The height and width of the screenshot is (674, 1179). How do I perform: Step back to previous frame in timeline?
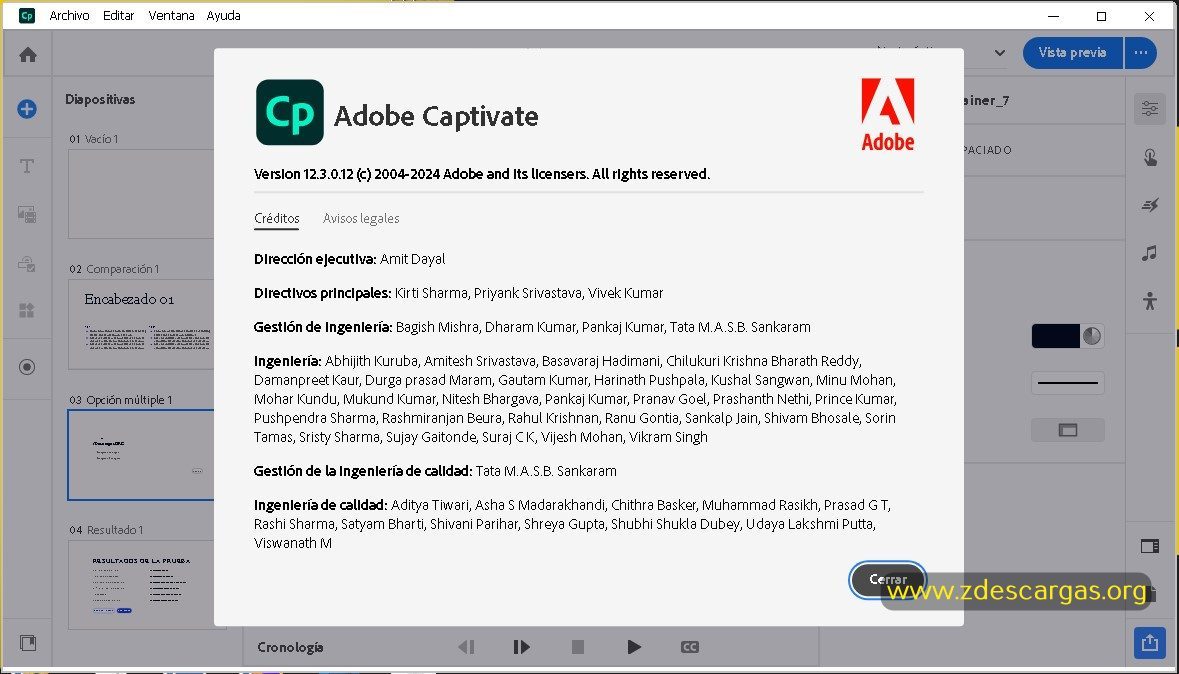[x=466, y=647]
